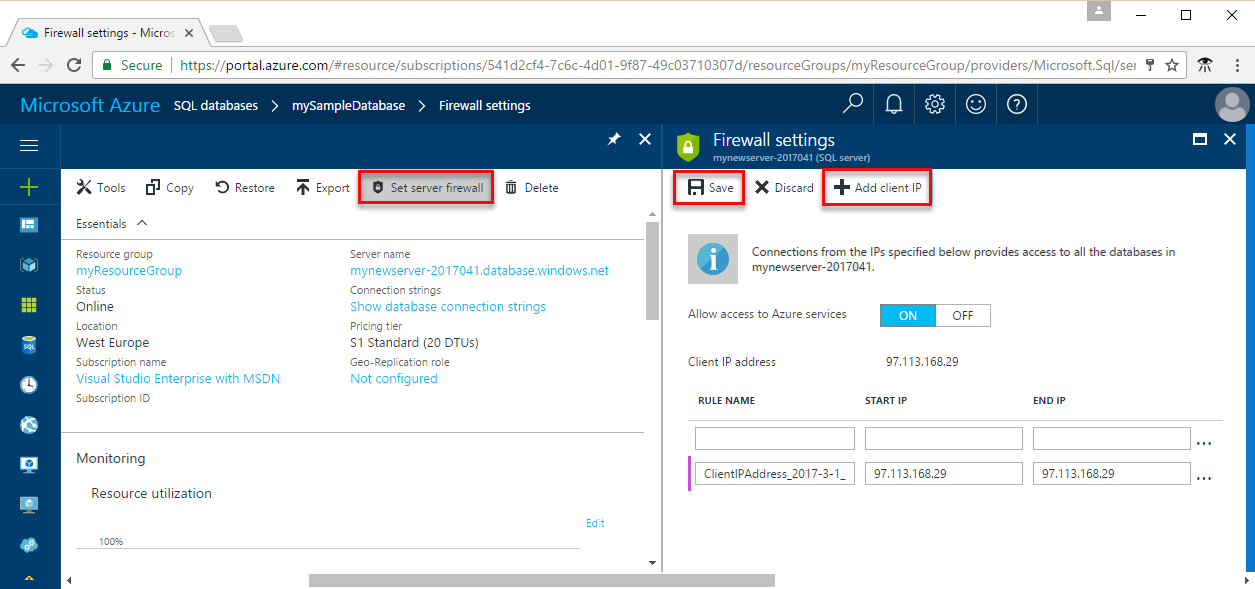
Task: Open the portal settings gear icon
Action: (935, 104)
